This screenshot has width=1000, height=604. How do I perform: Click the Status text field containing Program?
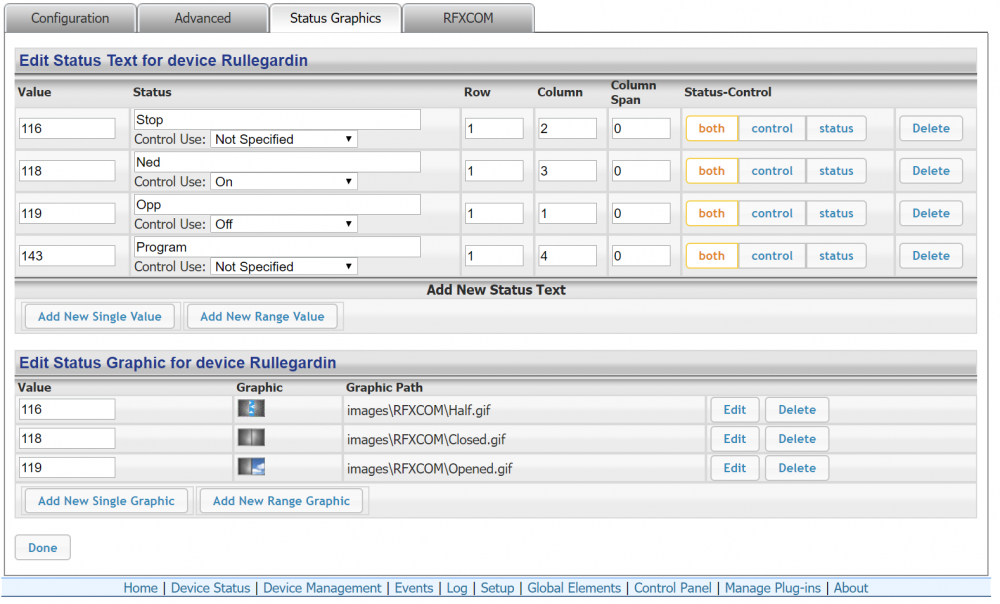277,247
